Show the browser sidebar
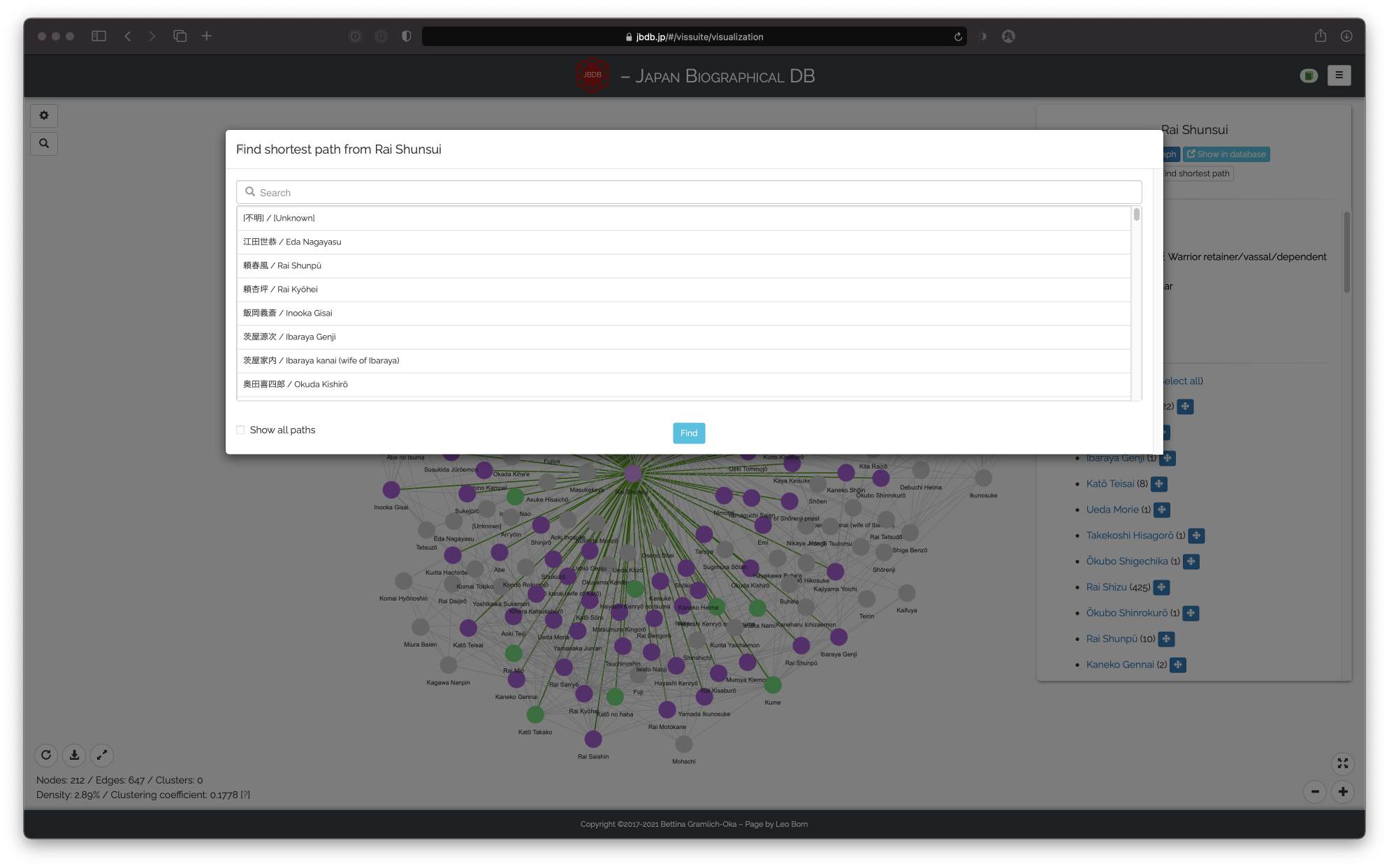 pos(99,36)
